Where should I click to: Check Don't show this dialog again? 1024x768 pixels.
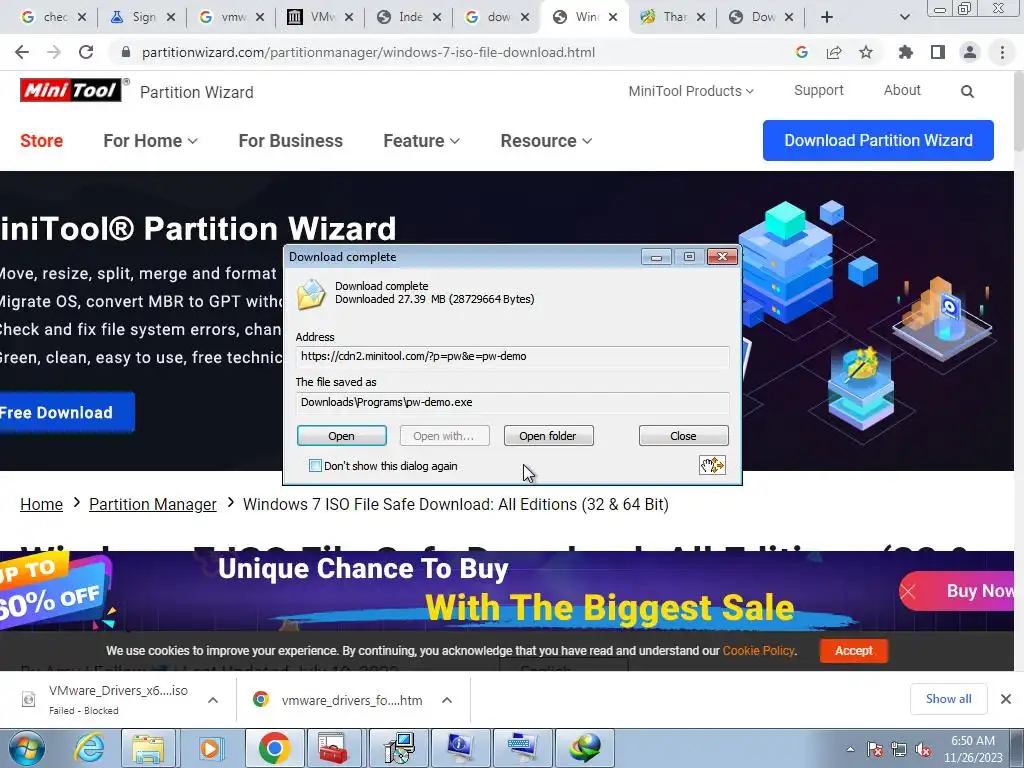[x=315, y=466]
